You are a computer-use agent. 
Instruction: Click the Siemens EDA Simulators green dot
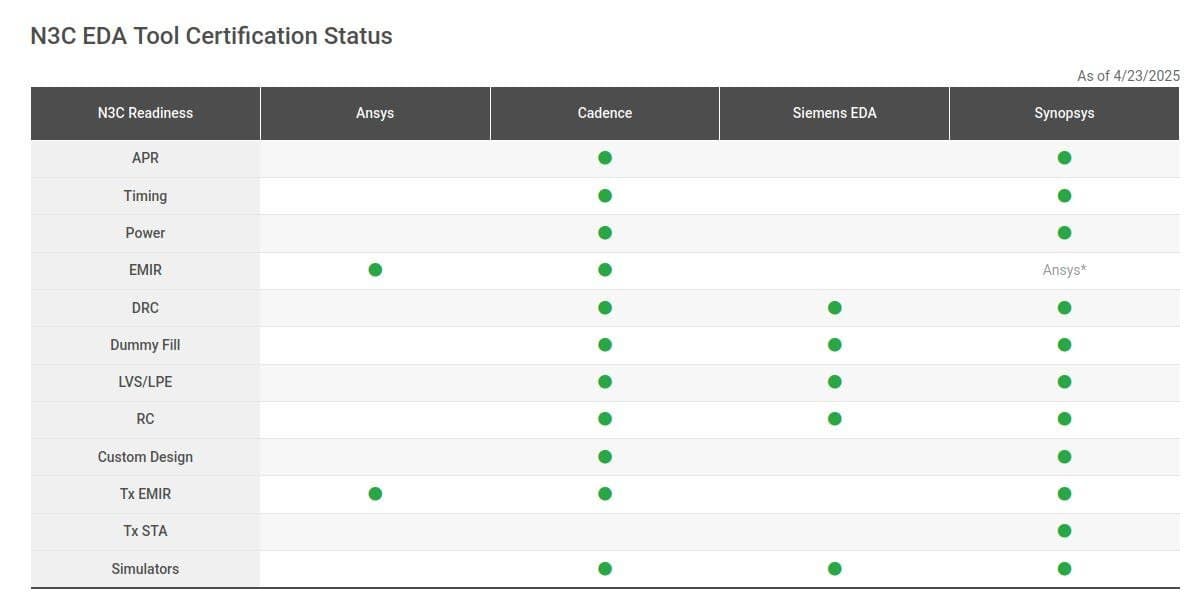pyautogui.click(x=835, y=569)
